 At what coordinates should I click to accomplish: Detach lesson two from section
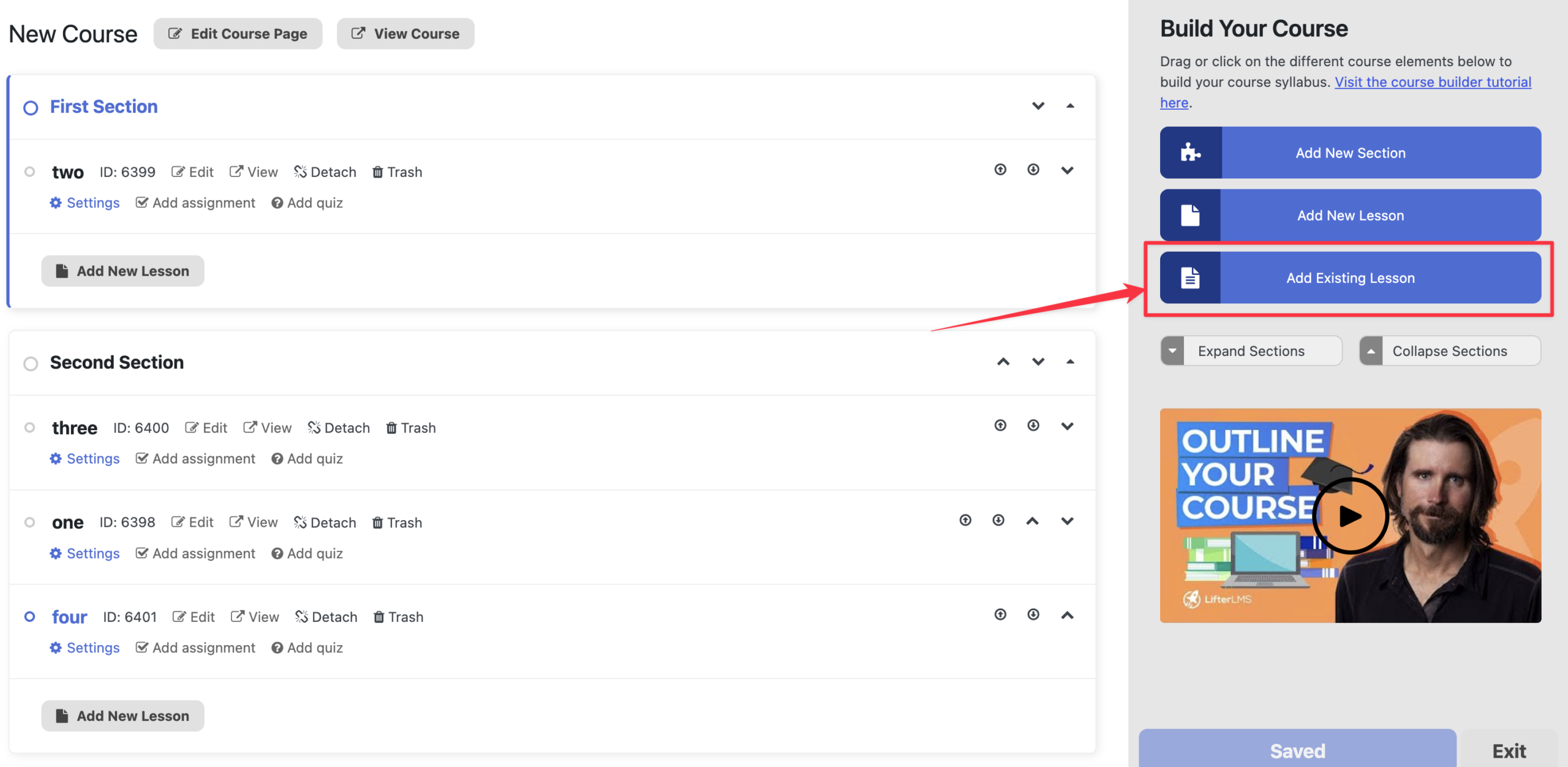tap(325, 172)
